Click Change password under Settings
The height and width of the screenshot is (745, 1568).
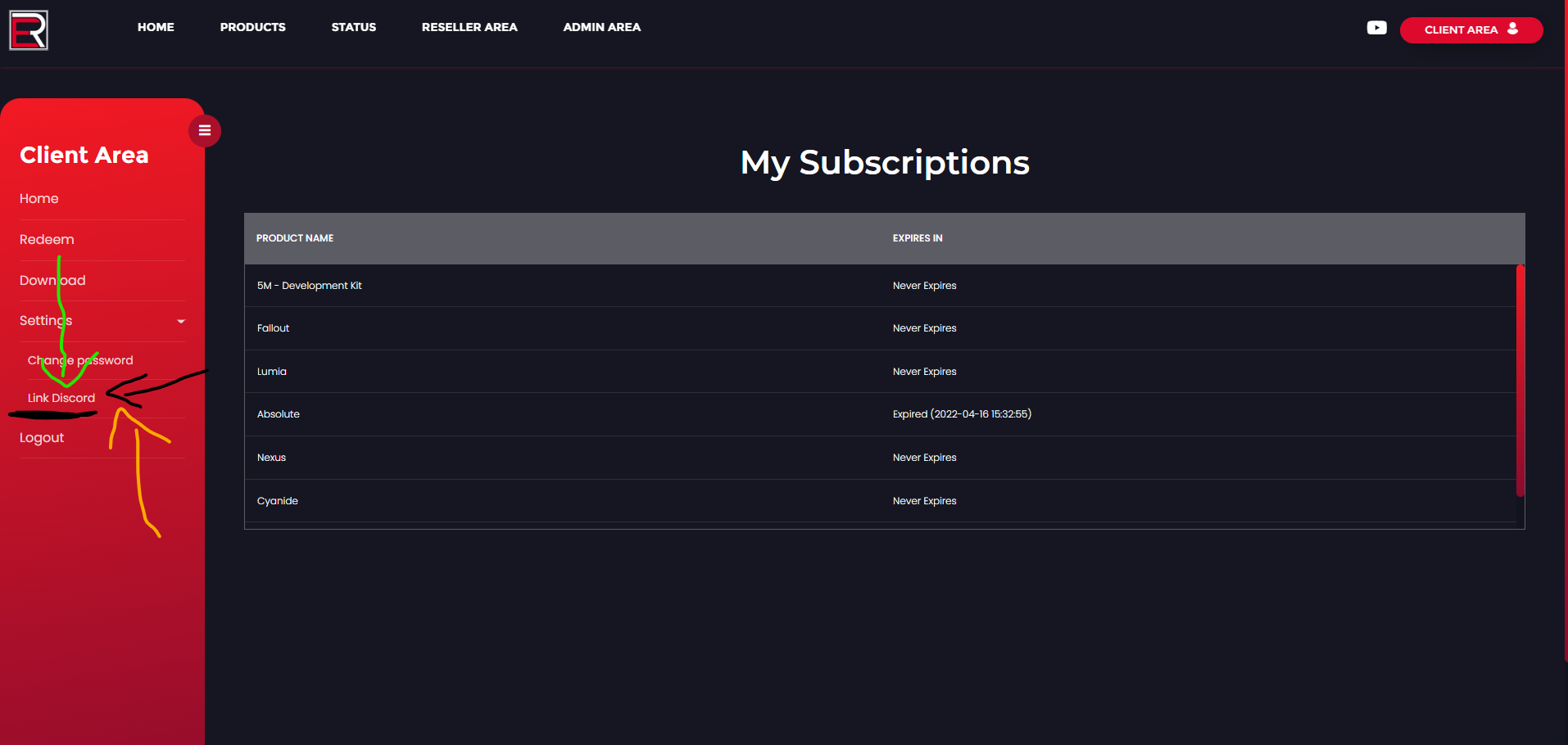click(80, 360)
